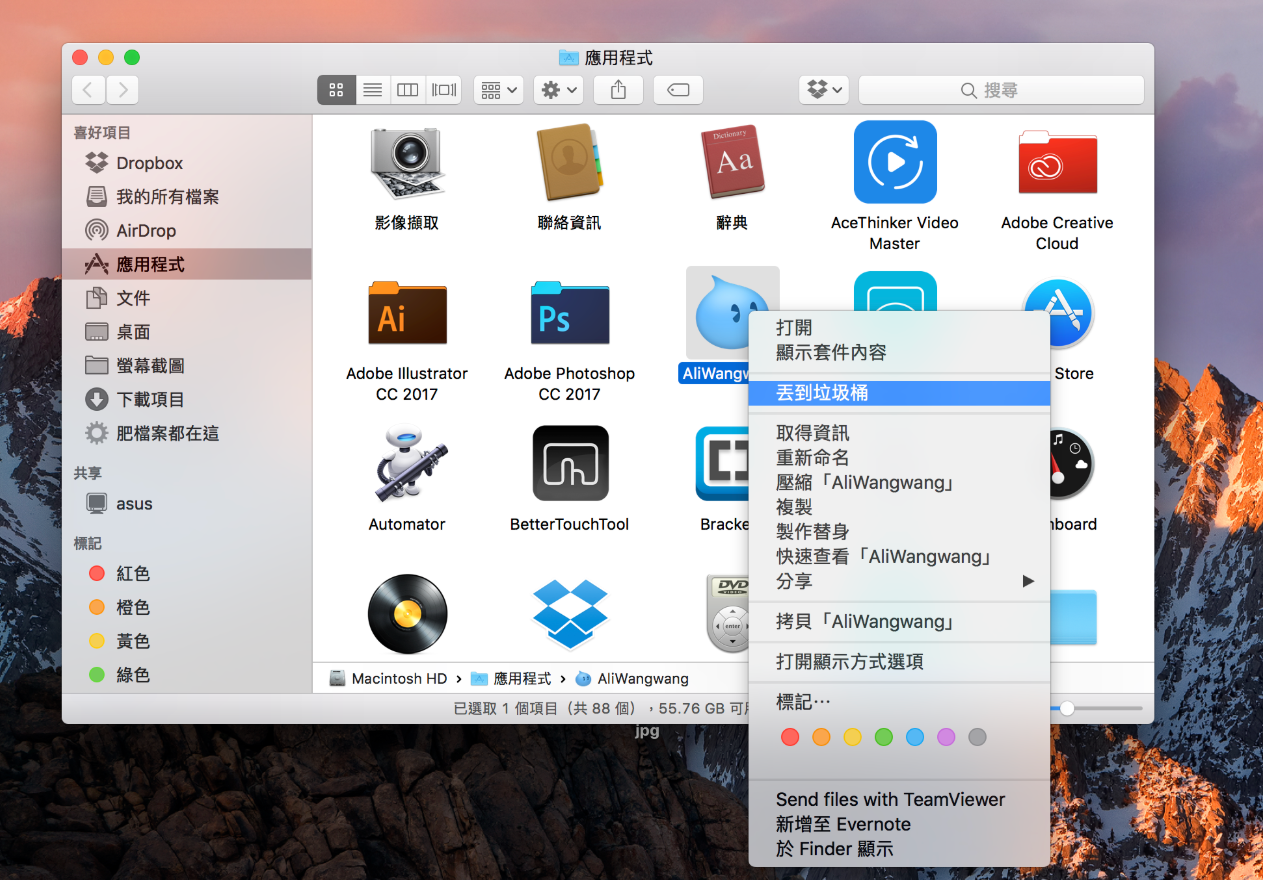Image resolution: width=1263 pixels, height=880 pixels.
Task: Select the vinyl record app icon
Action: [407, 613]
